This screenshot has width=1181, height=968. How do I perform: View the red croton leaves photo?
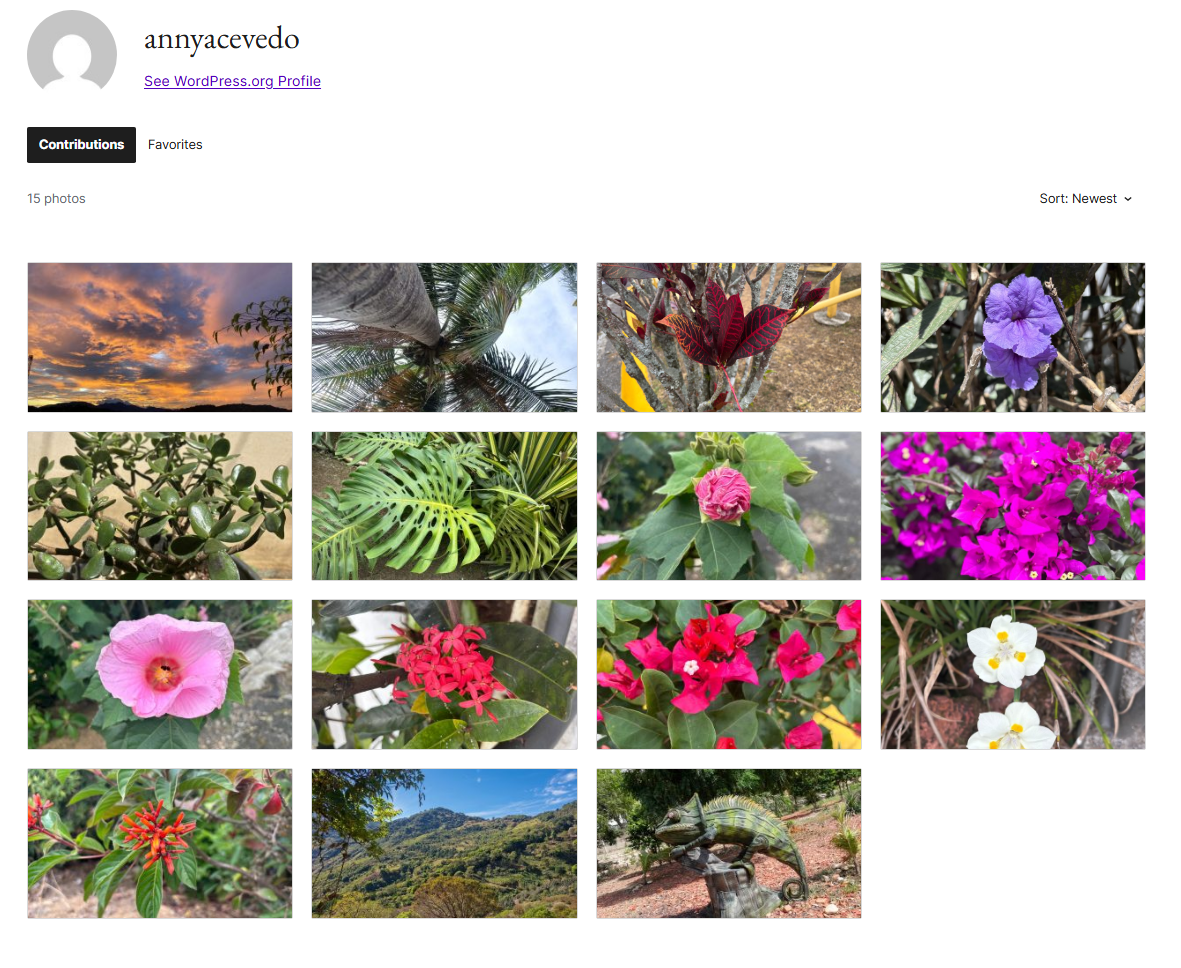(728, 337)
